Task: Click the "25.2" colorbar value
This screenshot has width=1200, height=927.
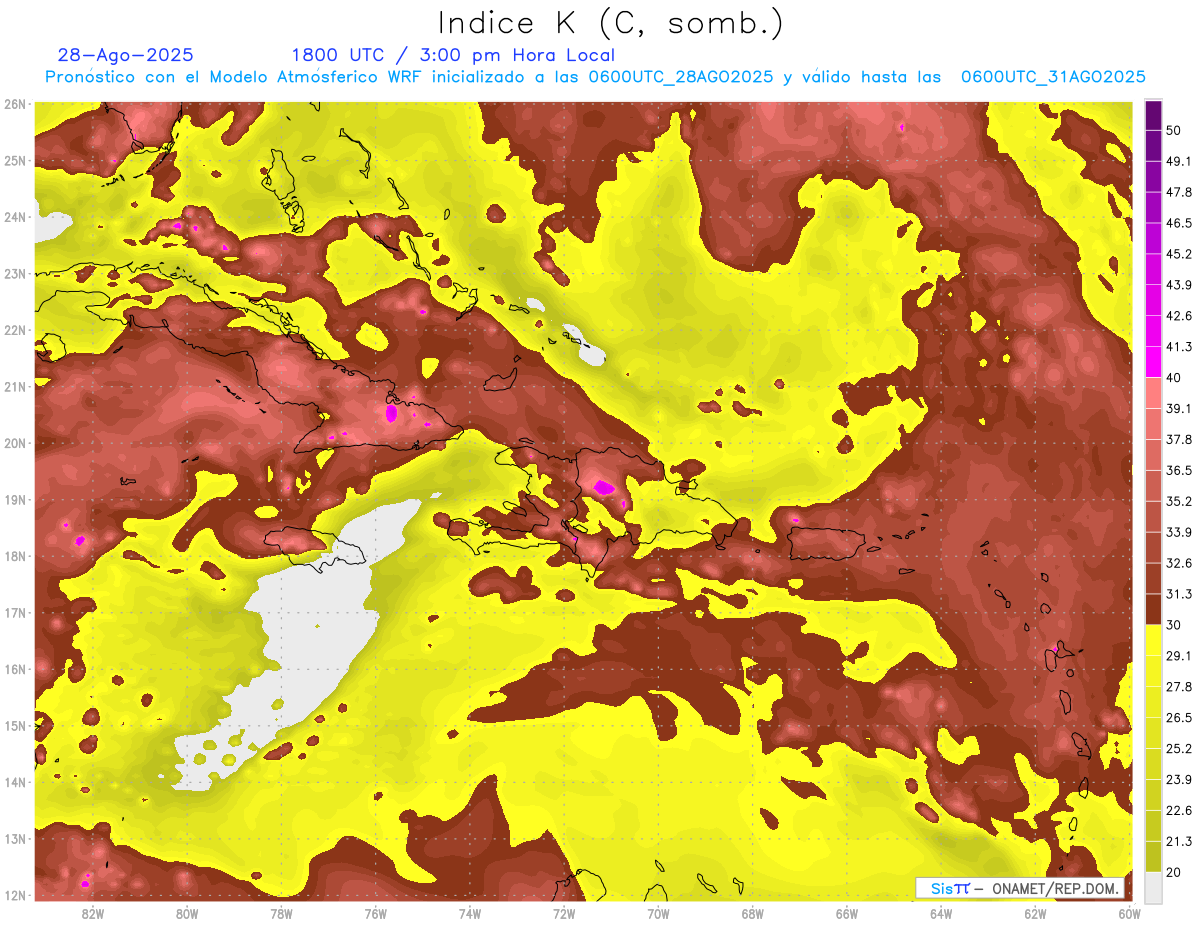Action: (x=1180, y=748)
